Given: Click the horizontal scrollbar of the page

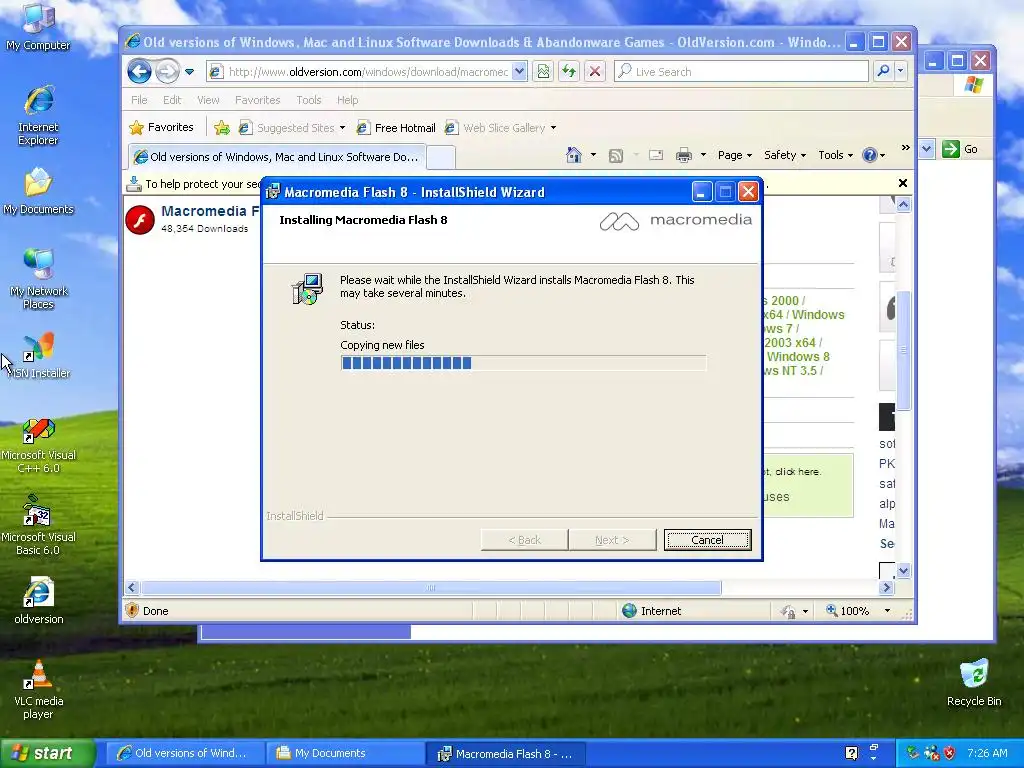Looking at the screenshot, I should [x=431, y=588].
